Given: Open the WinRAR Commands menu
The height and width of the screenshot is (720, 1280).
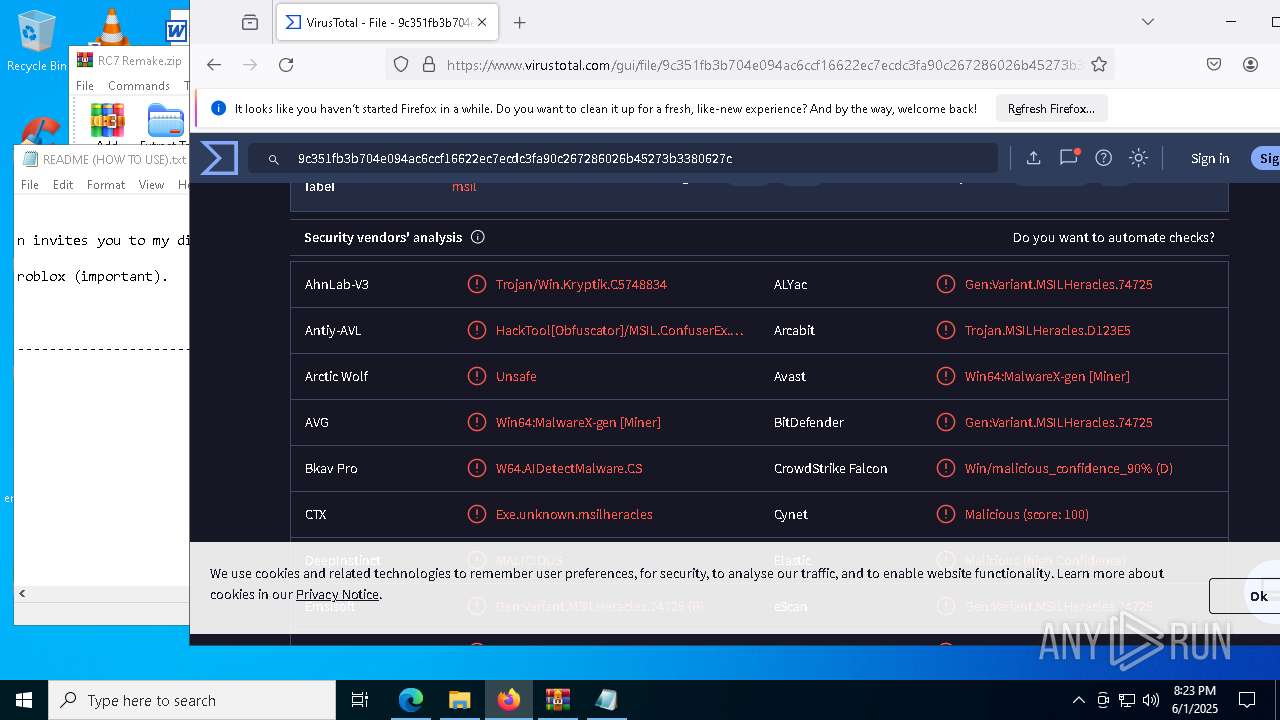Looking at the screenshot, I should (x=139, y=85).
